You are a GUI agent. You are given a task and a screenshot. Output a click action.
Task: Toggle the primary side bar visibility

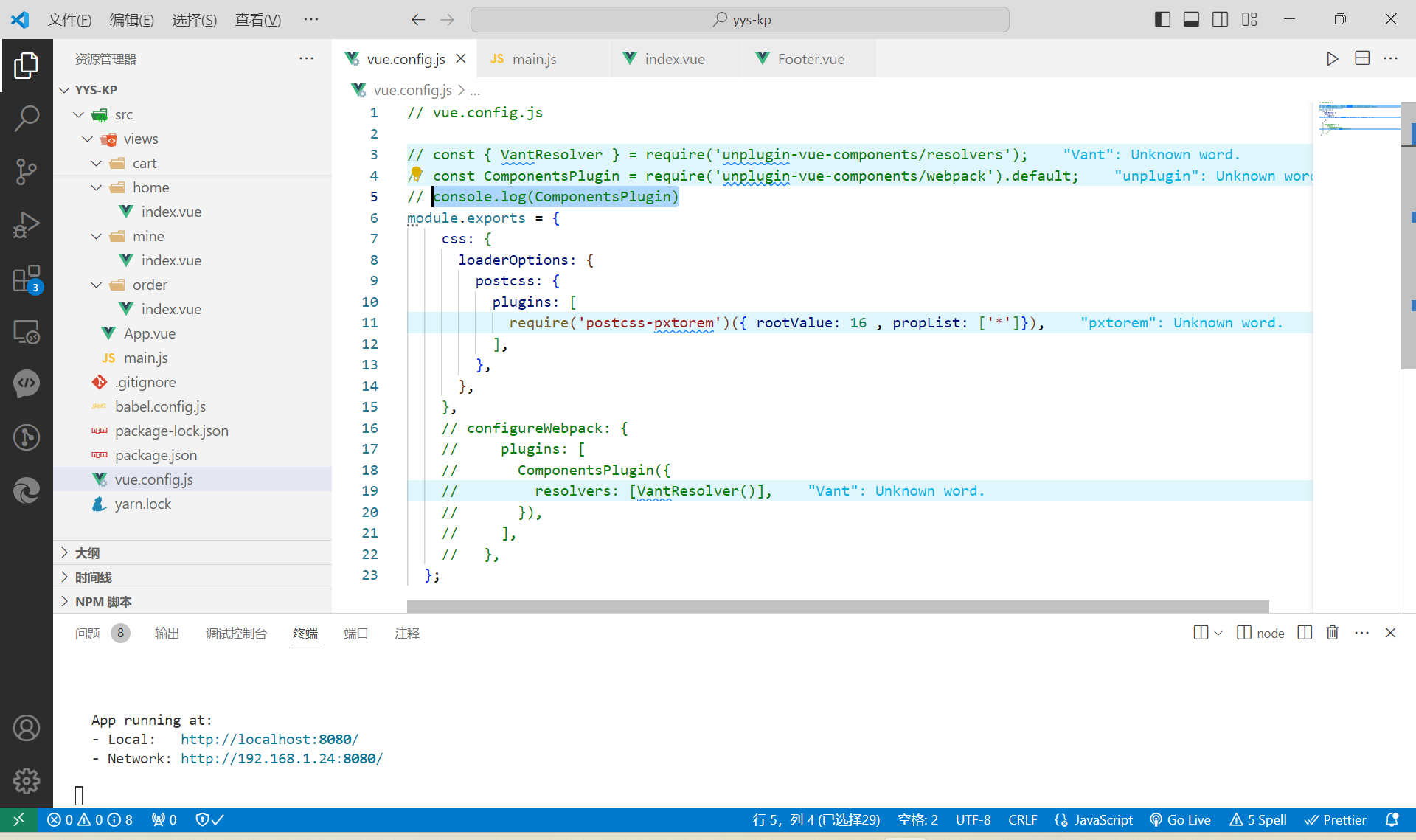pos(1162,19)
